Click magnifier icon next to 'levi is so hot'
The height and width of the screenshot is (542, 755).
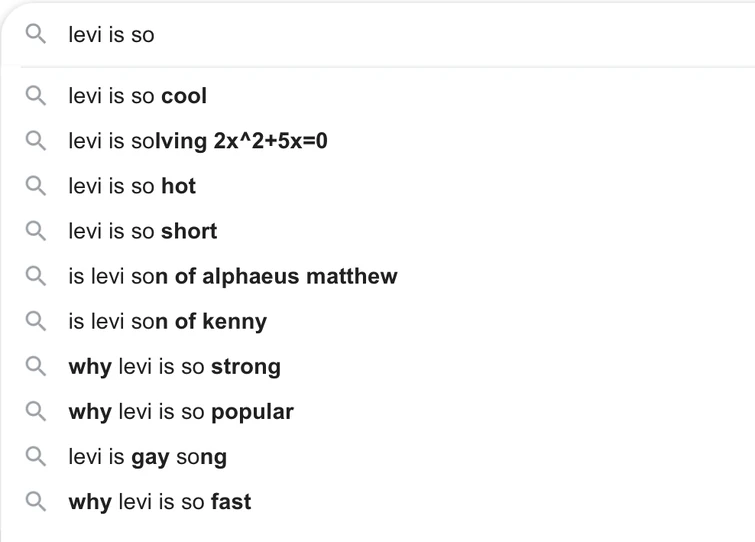click(35, 186)
